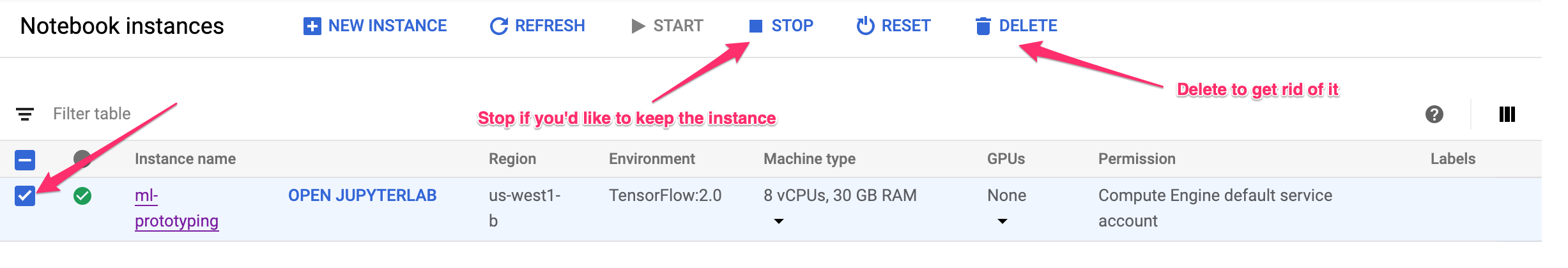Open the help question mark icon
Image resolution: width=1568 pixels, height=268 pixels.
1434,114
